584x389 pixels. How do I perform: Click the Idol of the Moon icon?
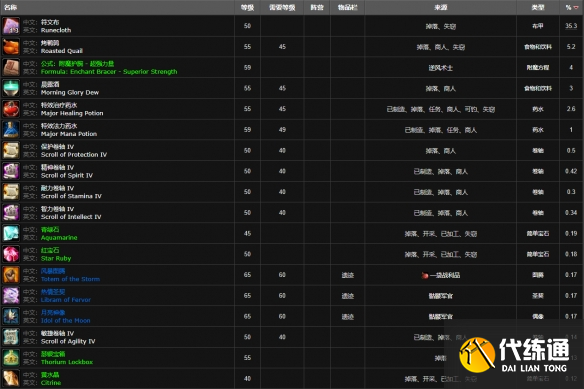pyautogui.click(x=11, y=316)
